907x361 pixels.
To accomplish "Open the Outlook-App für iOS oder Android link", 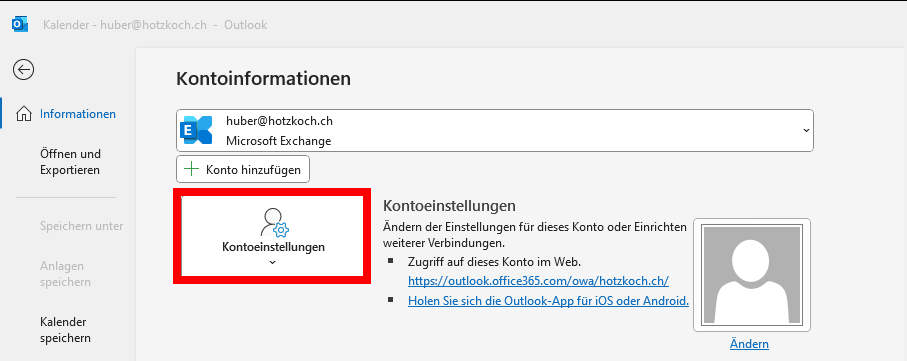I will pos(548,301).
